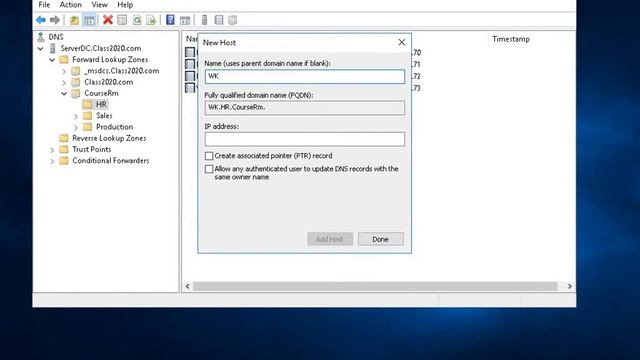Expand the Sales subdomain
Viewport: 640px width, 360px height.
76,116
